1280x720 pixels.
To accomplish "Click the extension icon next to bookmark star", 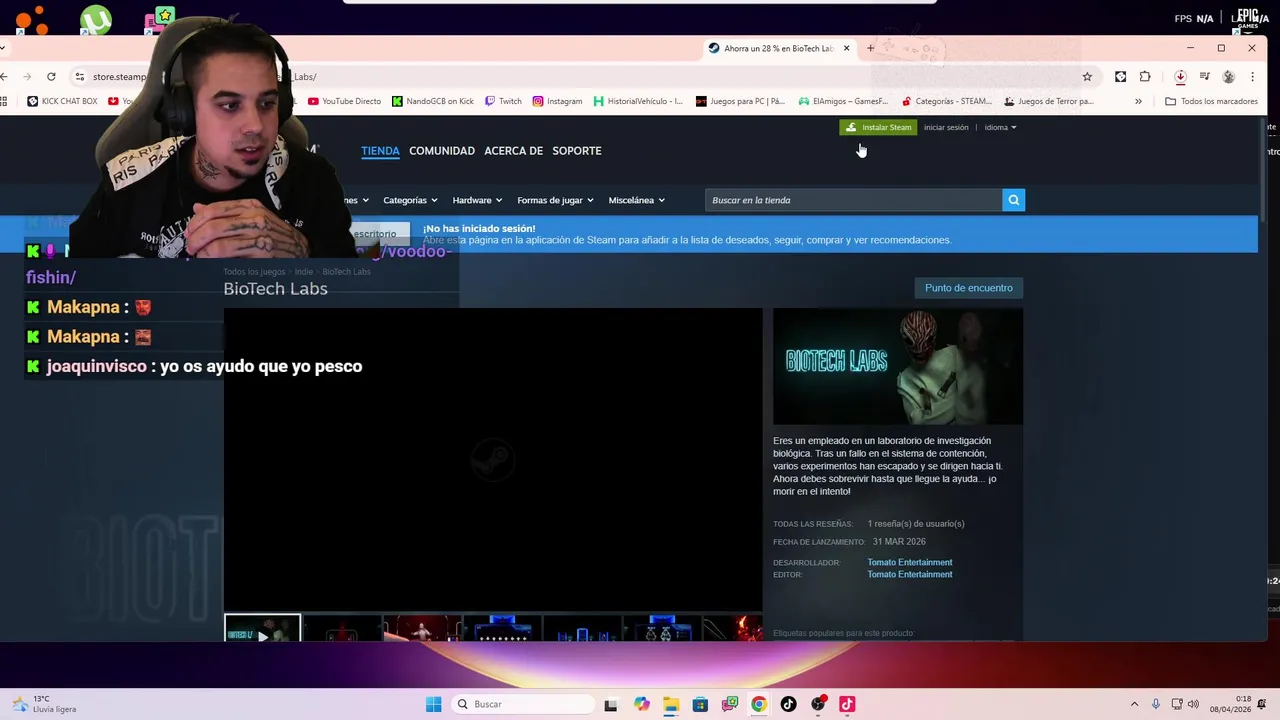I will click(1120, 77).
